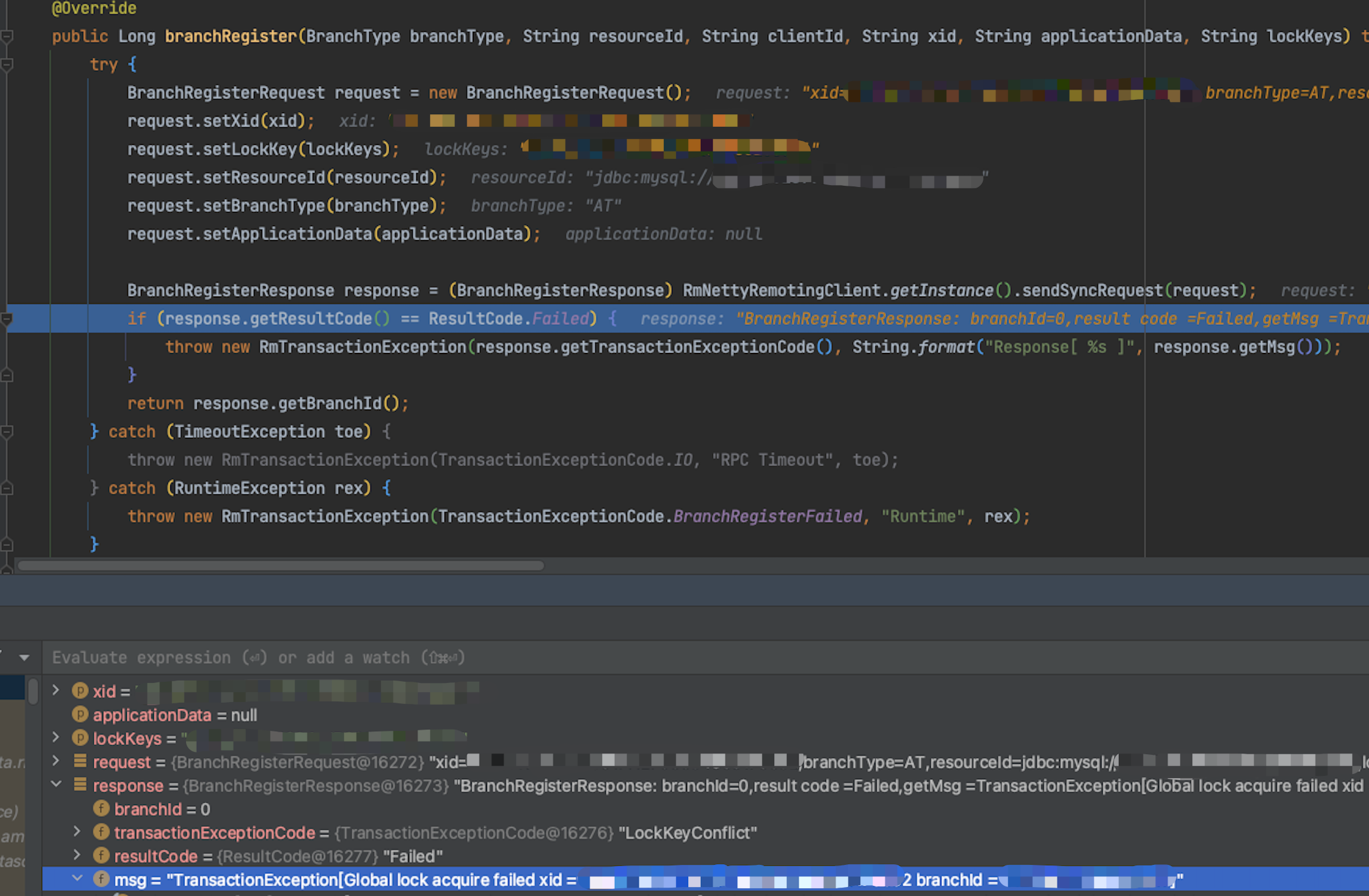Click the request.setBranchType(branchType) code line
This screenshot has height=896, width=1369.
(x=286, y=206)
